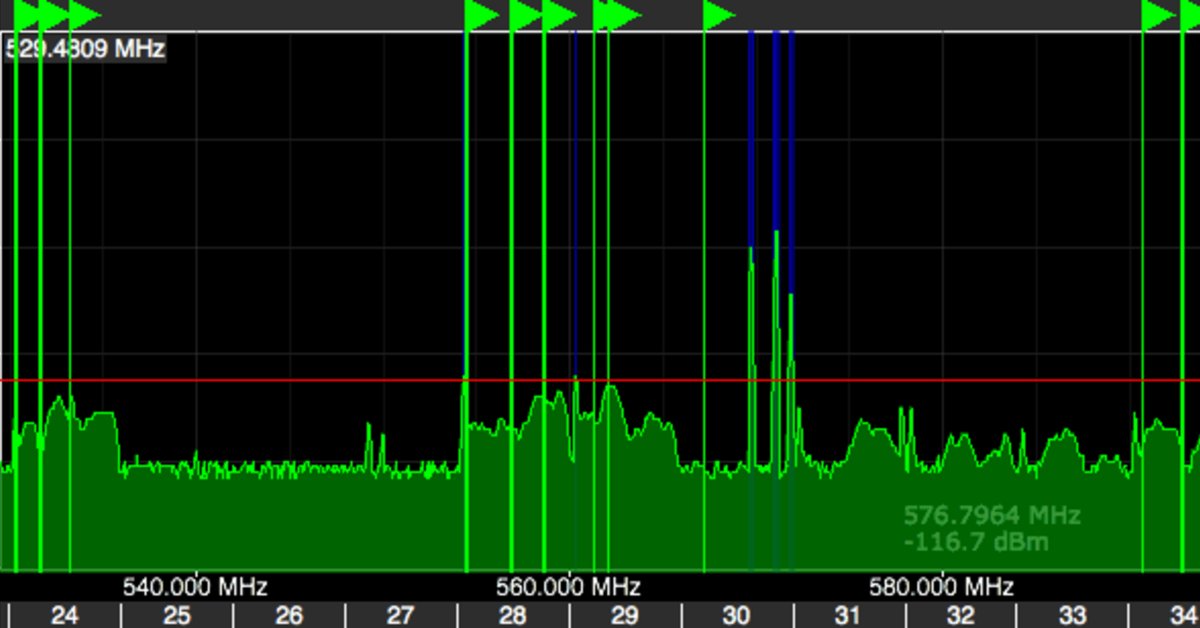Select the third green marker flag above channel 24

[83, 15]
